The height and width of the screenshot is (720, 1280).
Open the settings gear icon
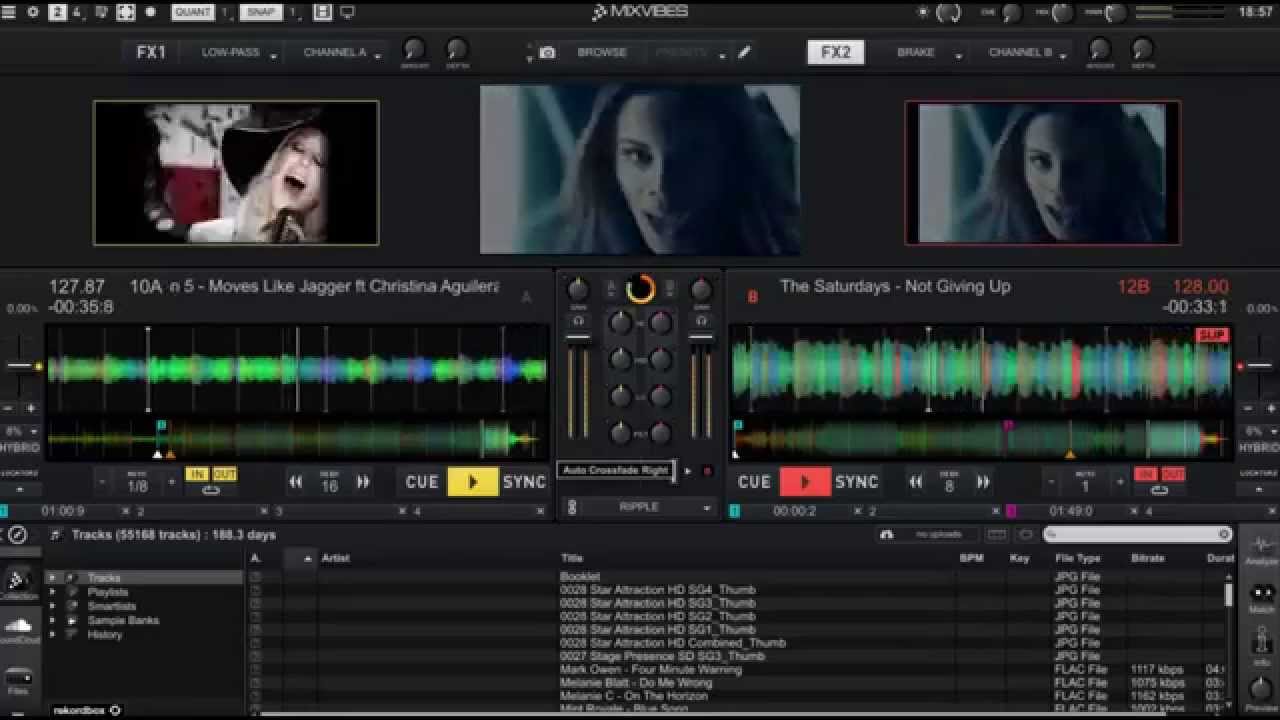click(32, 12)
